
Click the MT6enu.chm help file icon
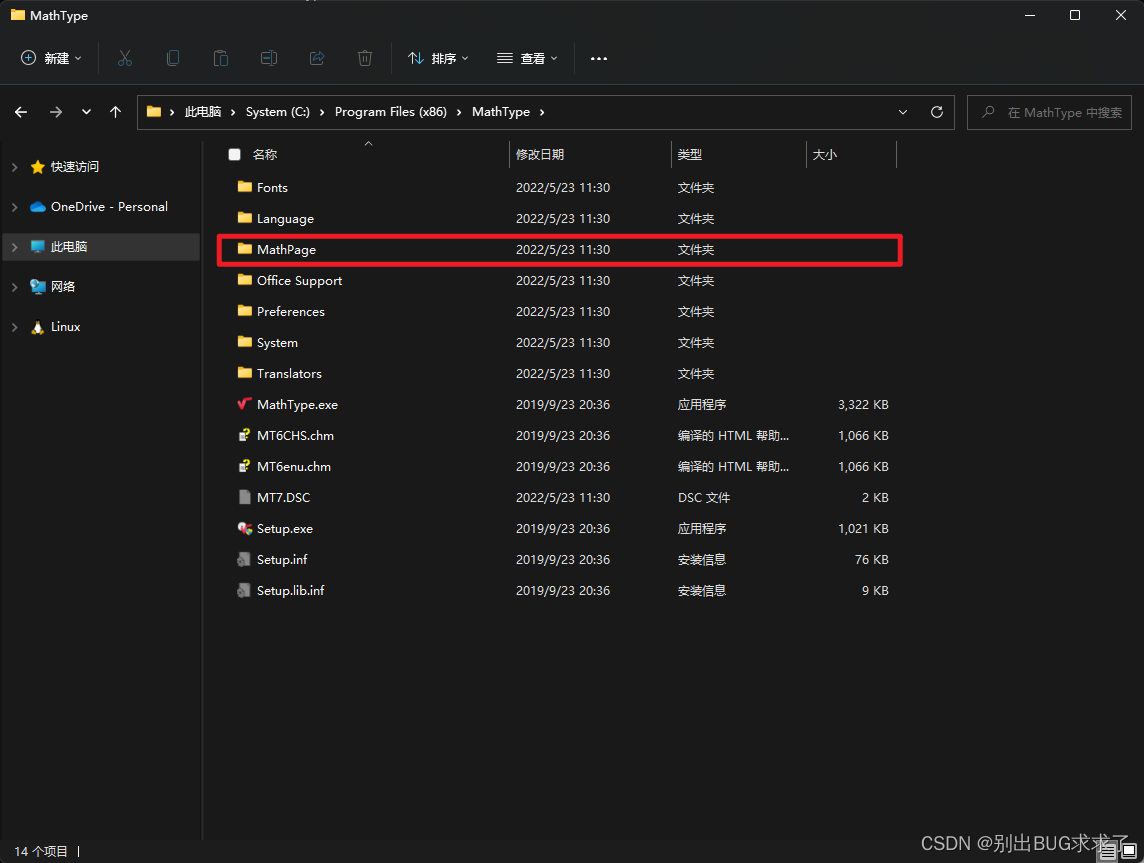[x=244, y=466]
